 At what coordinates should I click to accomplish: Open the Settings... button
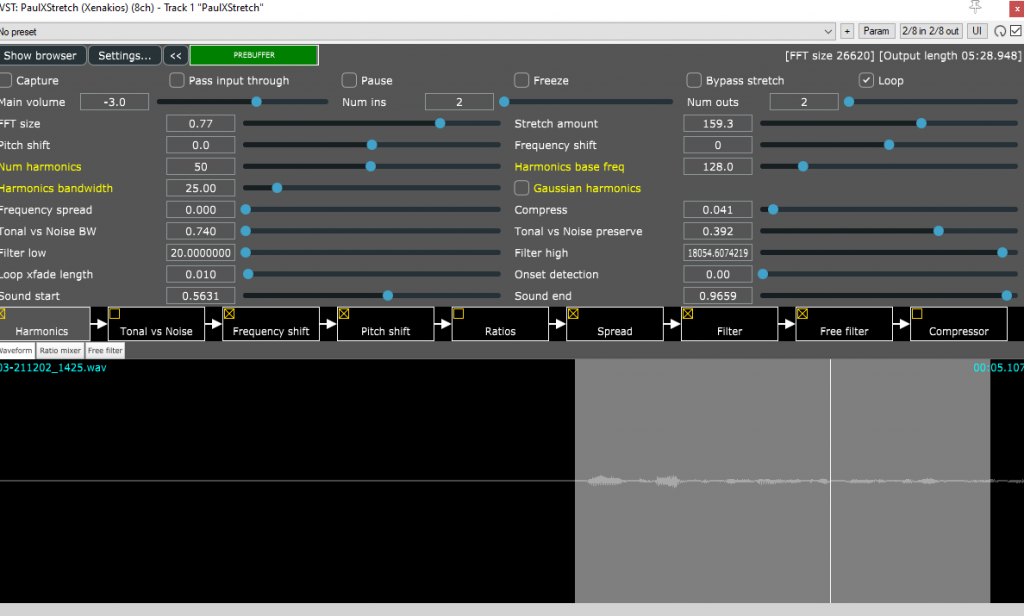pyautogui.click(x=125, y=56)
